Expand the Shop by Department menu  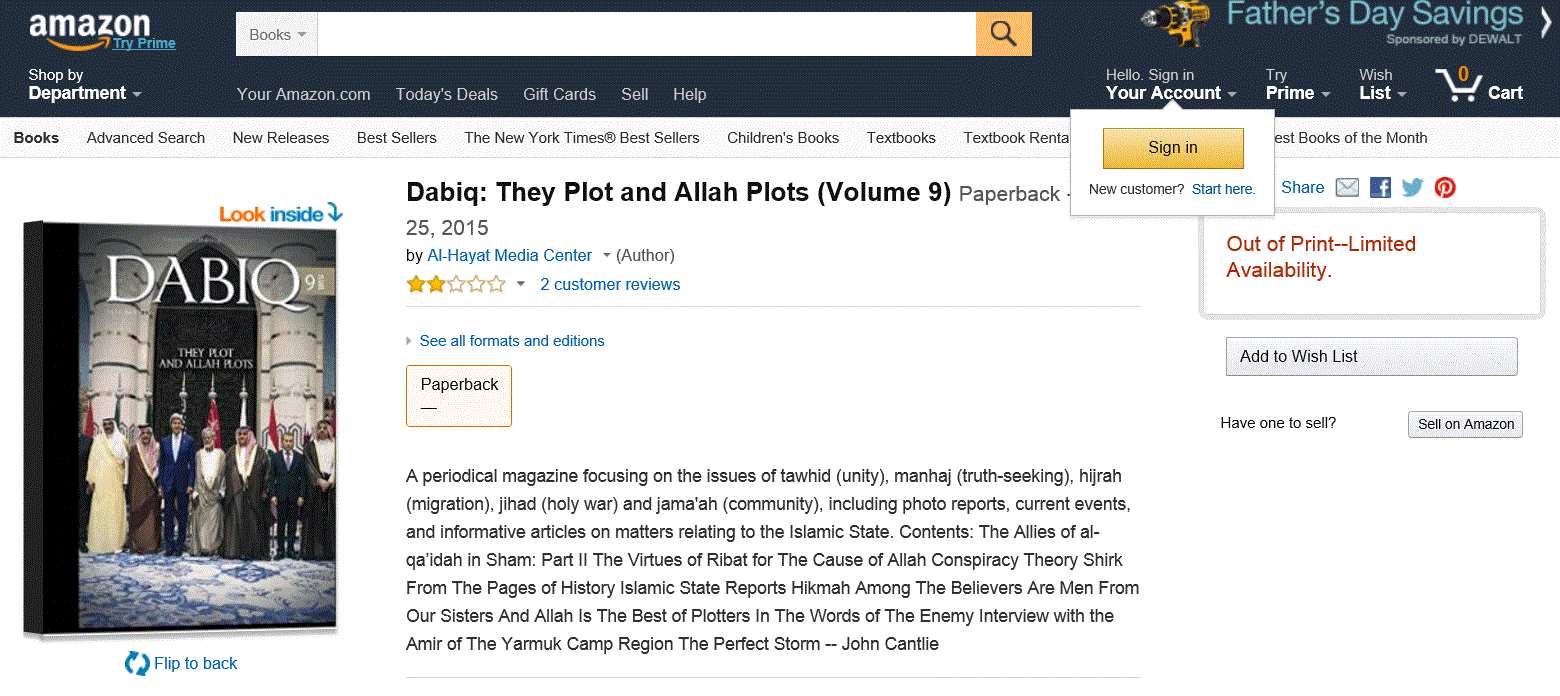pyautogui.click(x=85, y=85)
